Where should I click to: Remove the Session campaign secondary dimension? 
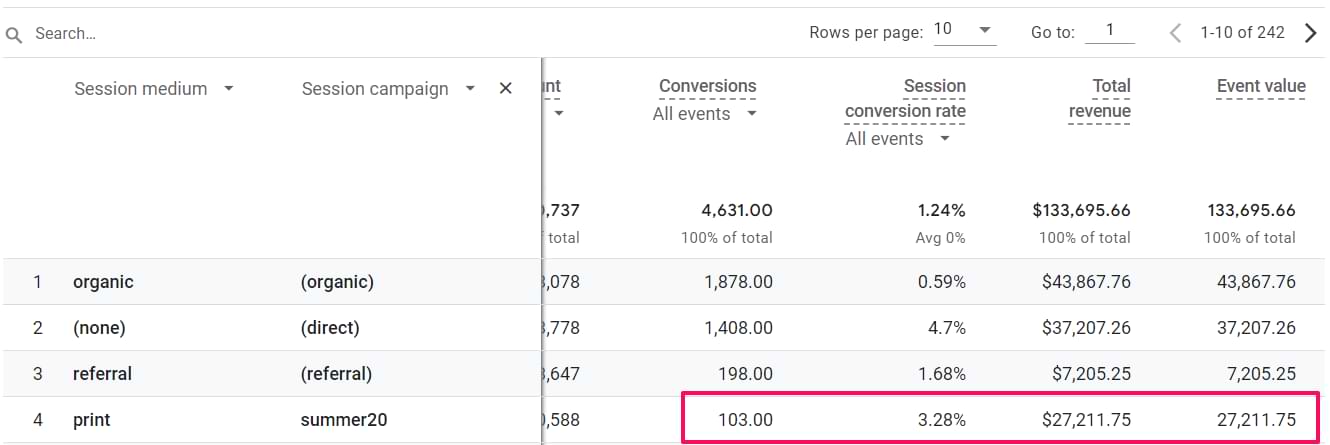505,89
